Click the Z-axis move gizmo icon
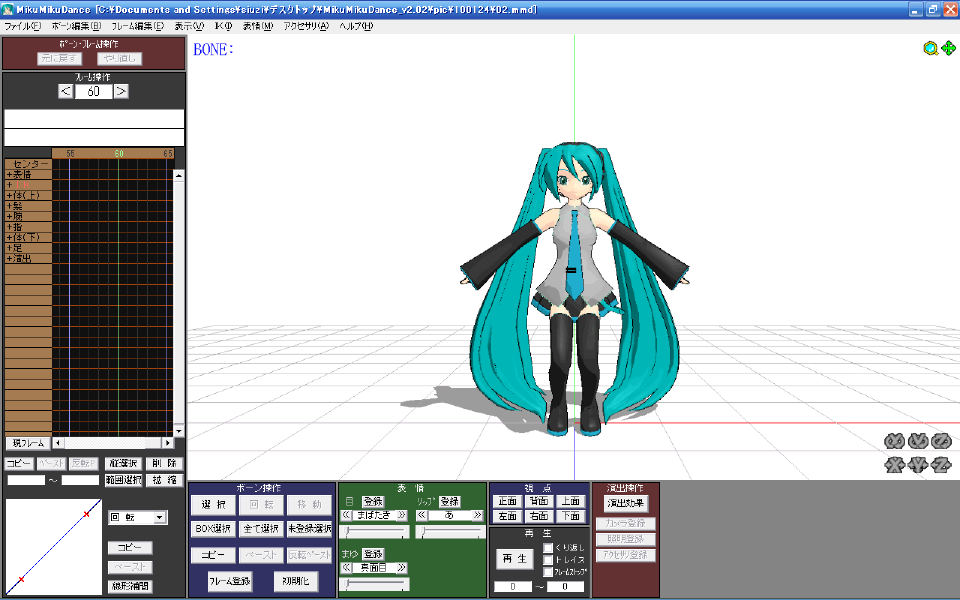 click(941, 465)
